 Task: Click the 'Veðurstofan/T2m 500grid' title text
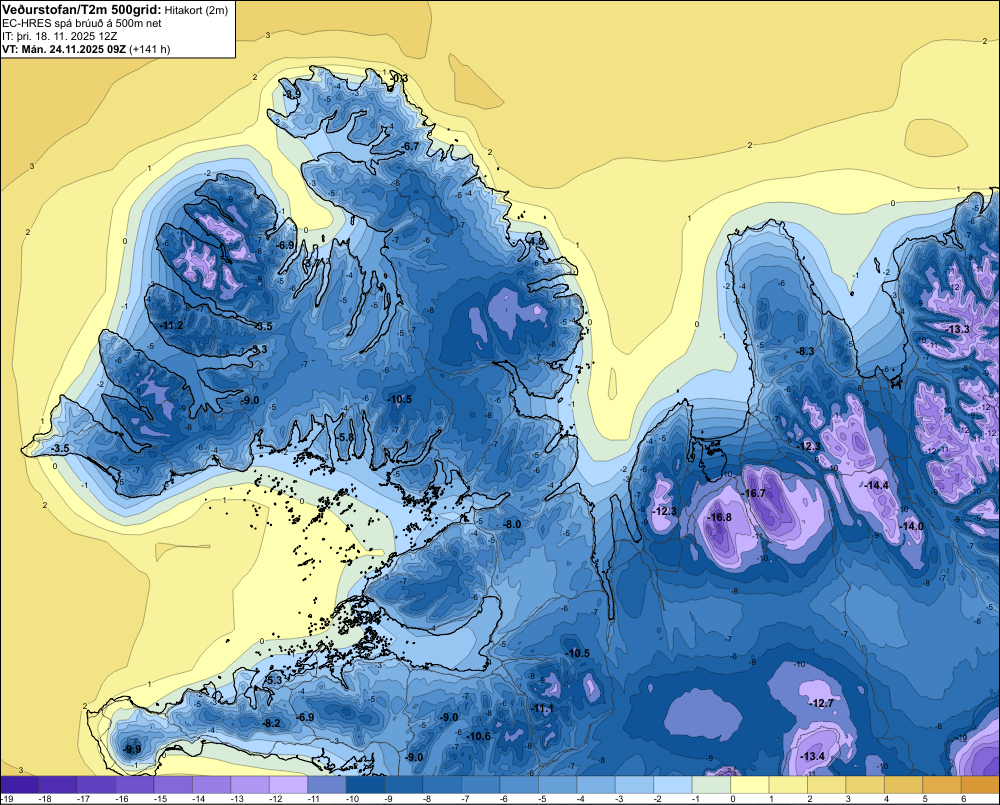pyautogui.click(x=81, y=8)
